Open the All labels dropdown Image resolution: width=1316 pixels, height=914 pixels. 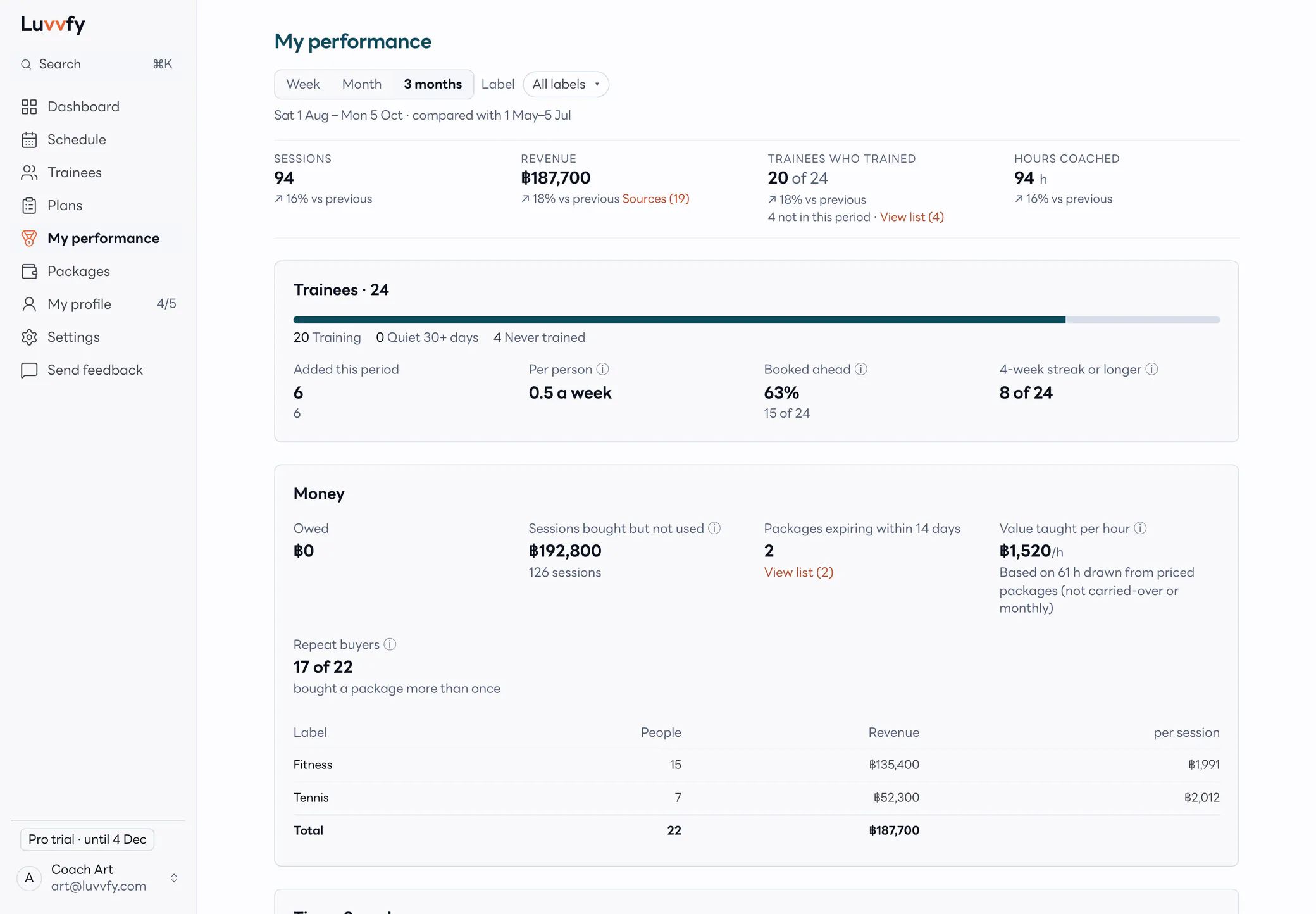click(566, 84)
